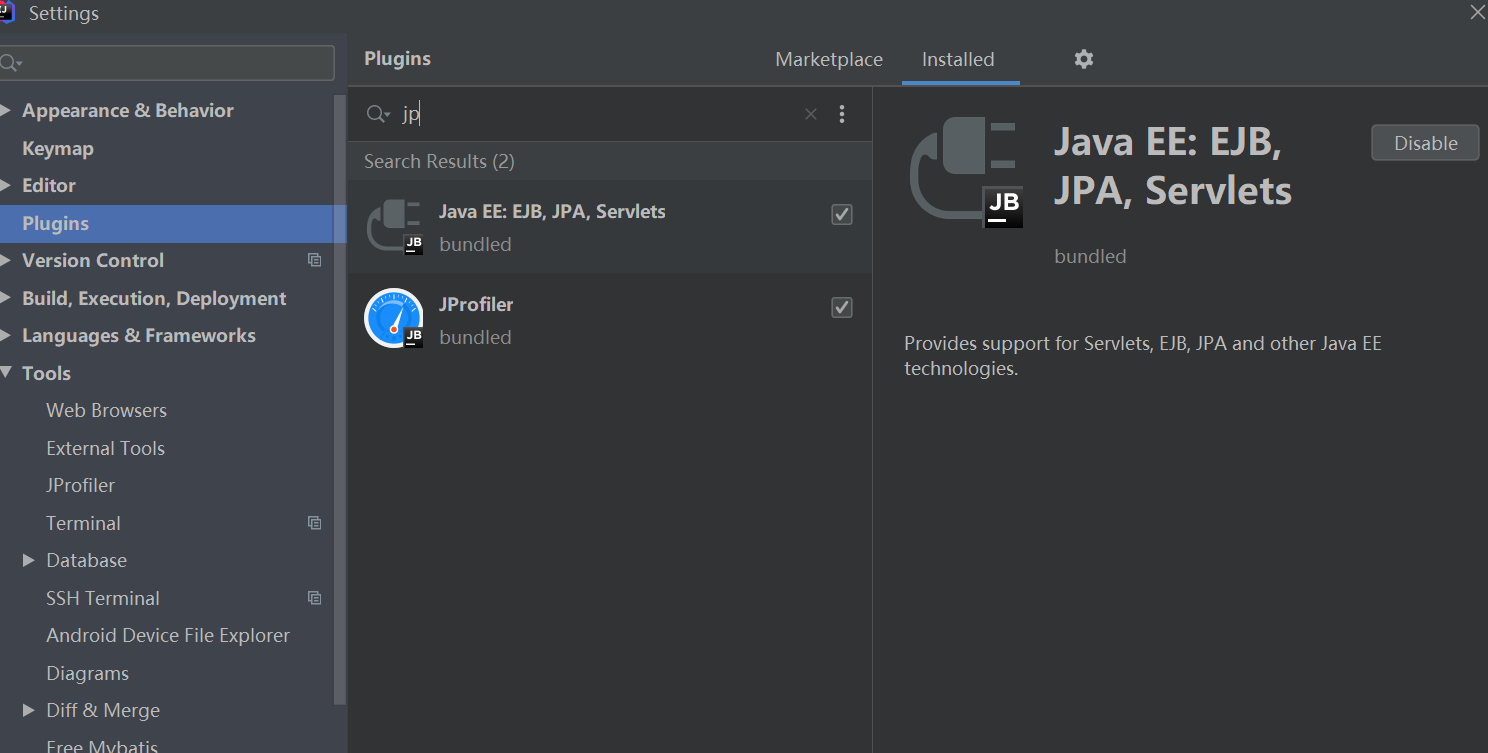1488x753 pixels.
Task: Expand Build, Execution, Deployment section
Action: pos(5,298)
